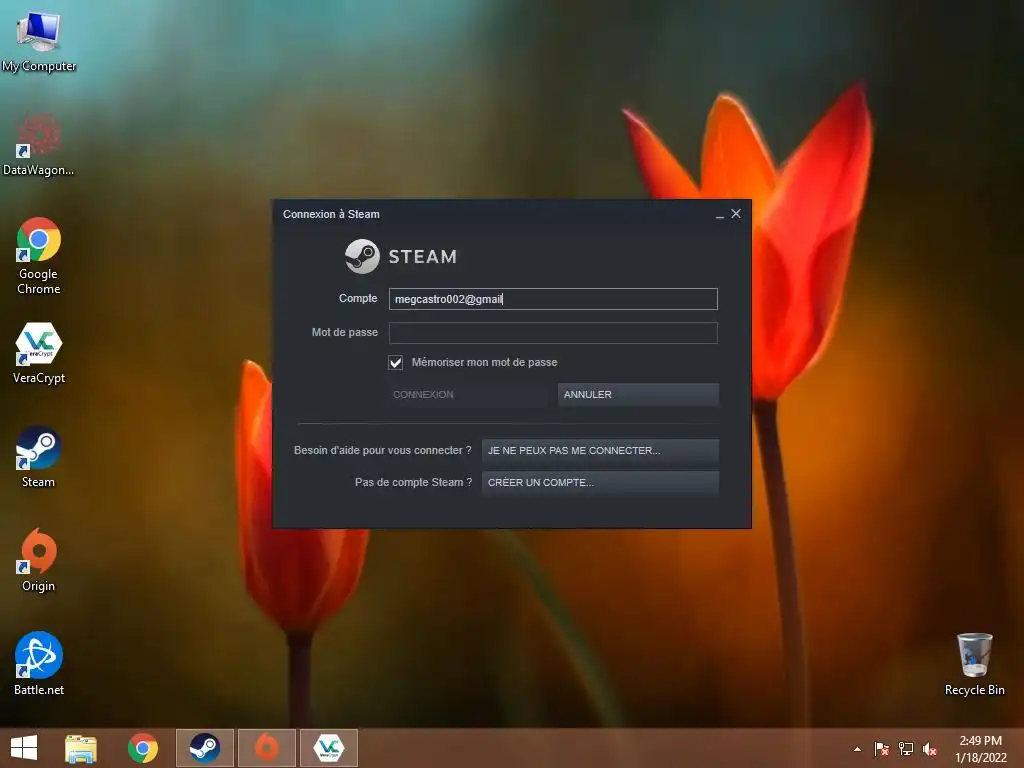Show hidden system tray icons
The height and width of the screenshot is (768, 1024).
point(857,749)
